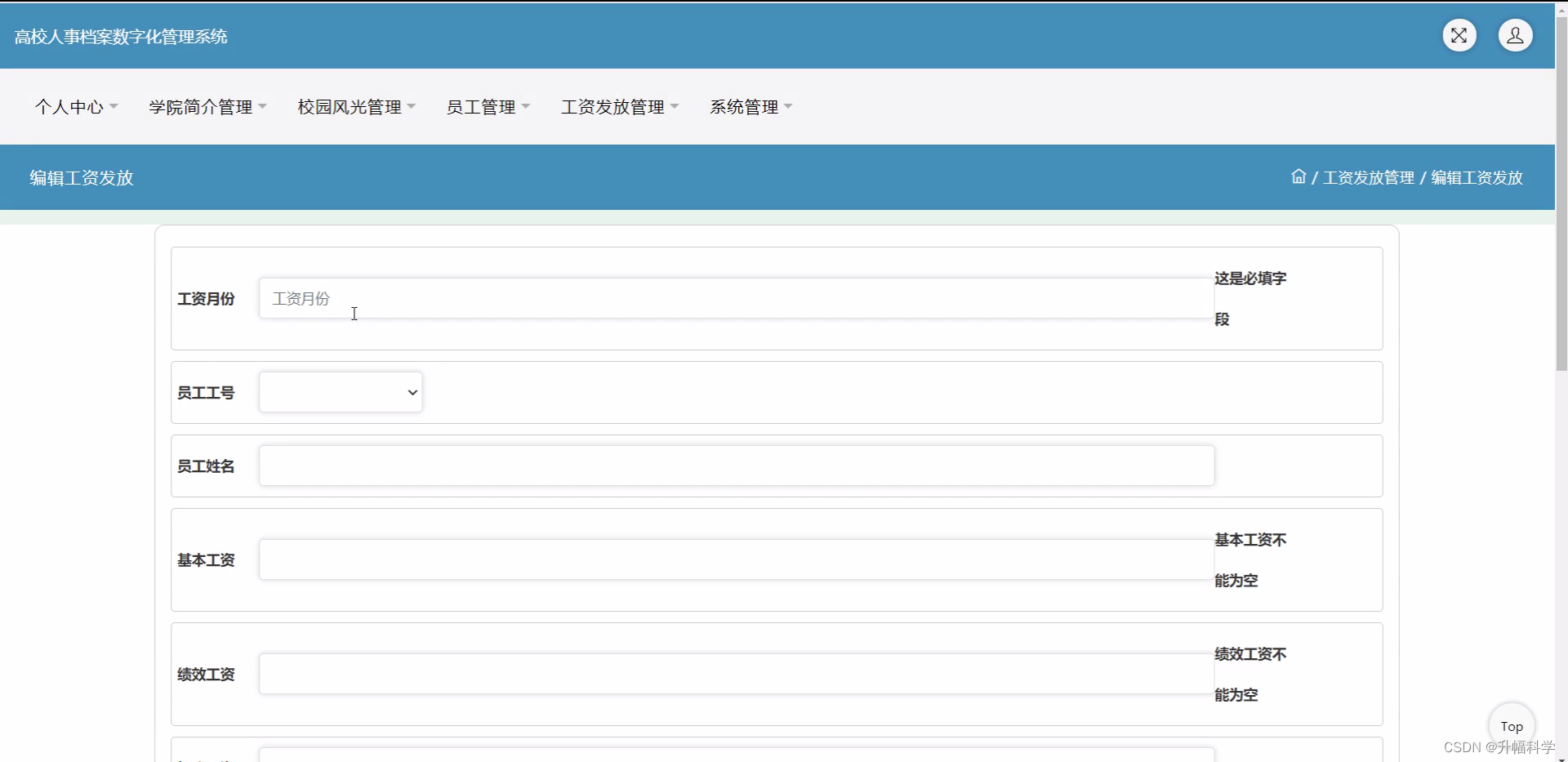
Task: Click the circular X icon in the header
Action: (x=1459, y=35)
